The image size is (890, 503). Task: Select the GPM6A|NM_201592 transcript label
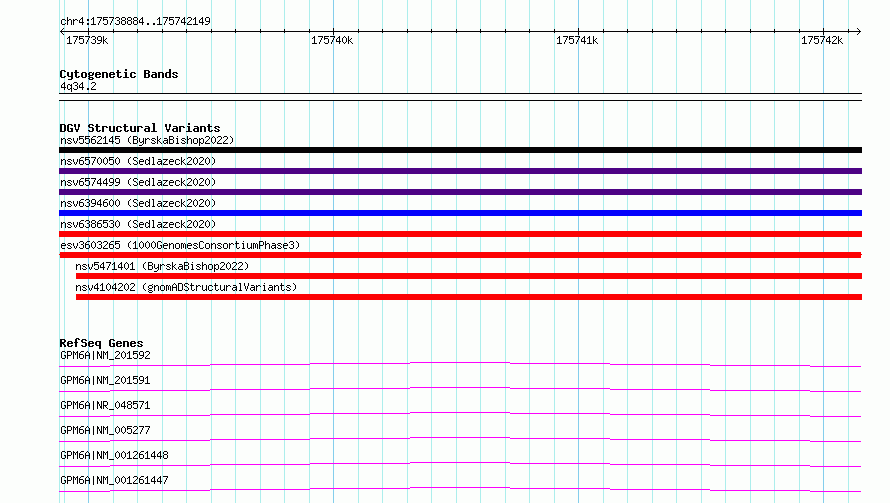tap(106, 355)
